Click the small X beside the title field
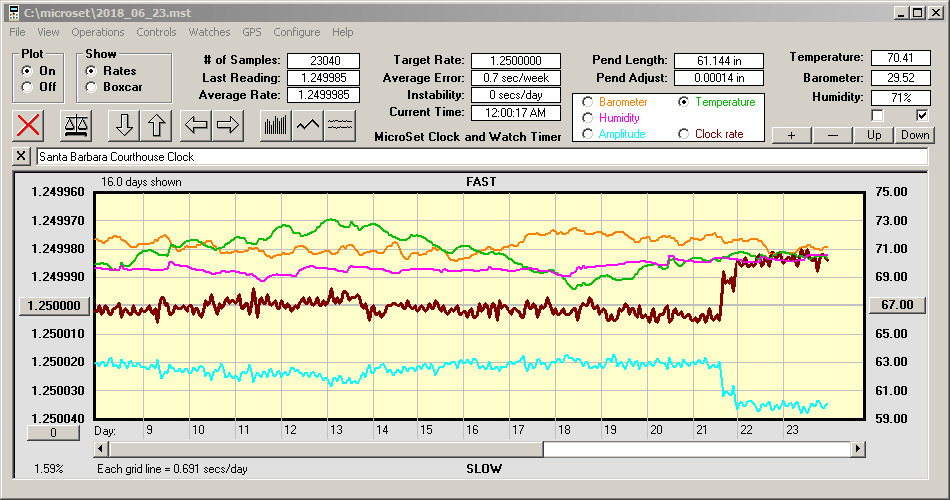Screen dimensions: 950x500 pyautogui.click(x=21, y=156)
